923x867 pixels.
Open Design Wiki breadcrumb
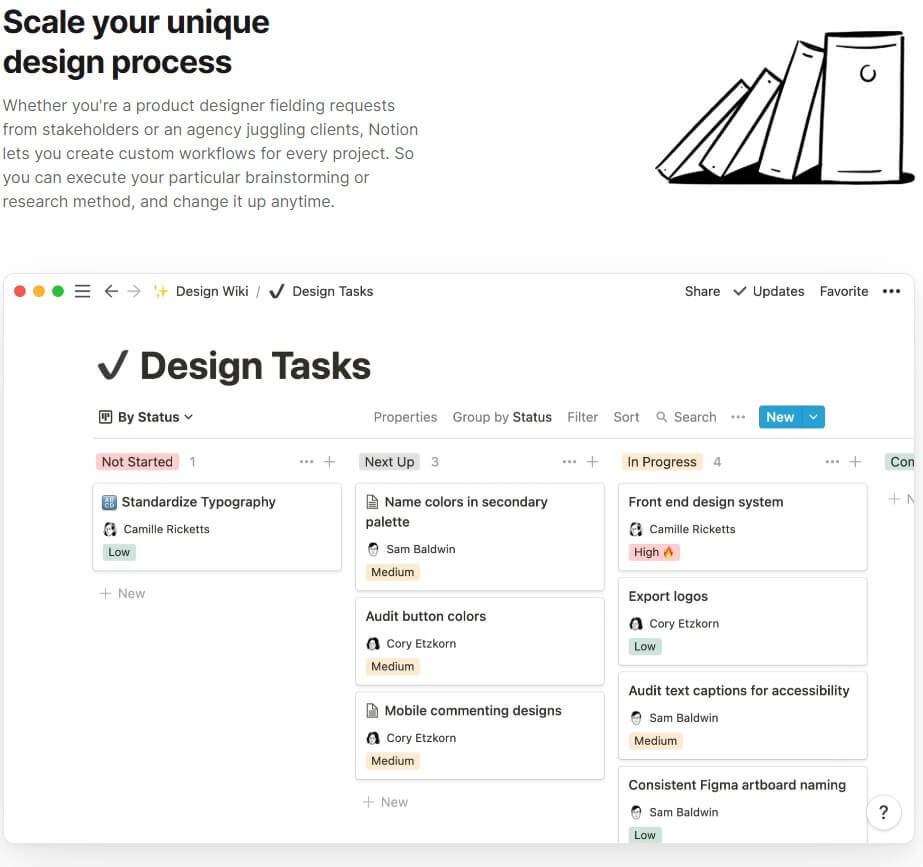[212, 291]
